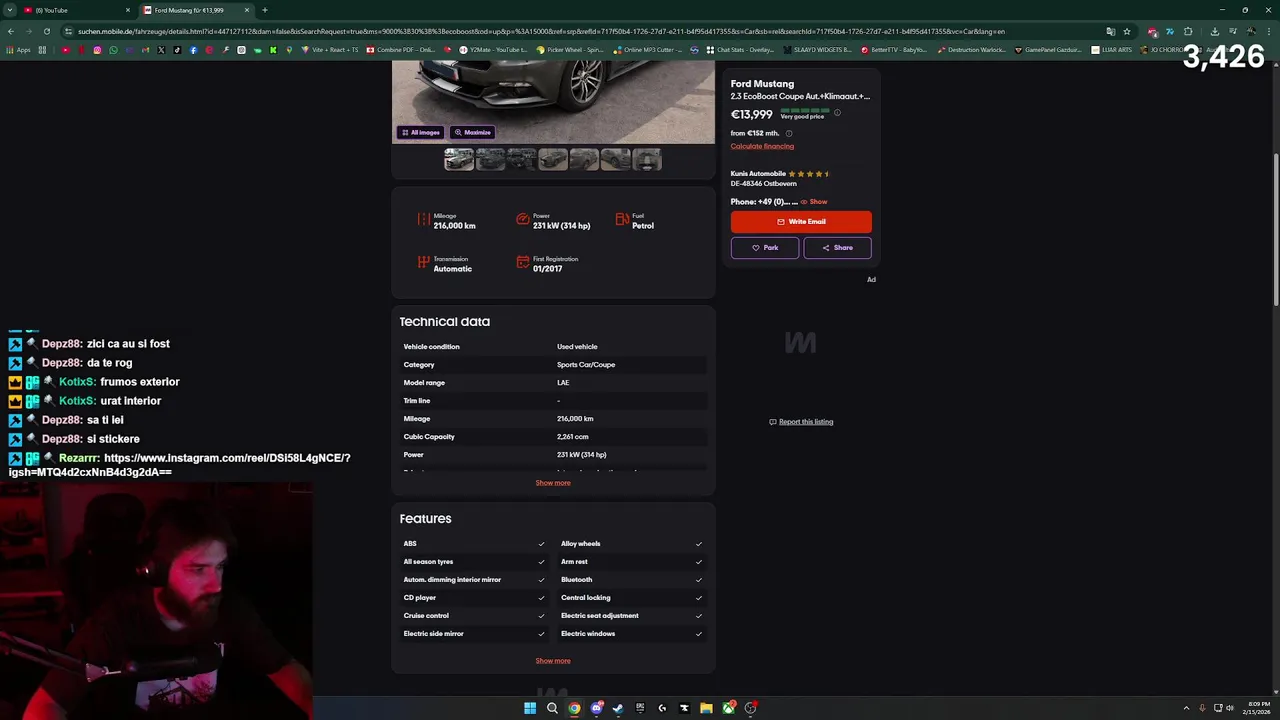Bookmark this page with the star icon
1280x720 pixels.
point(1127,31)
